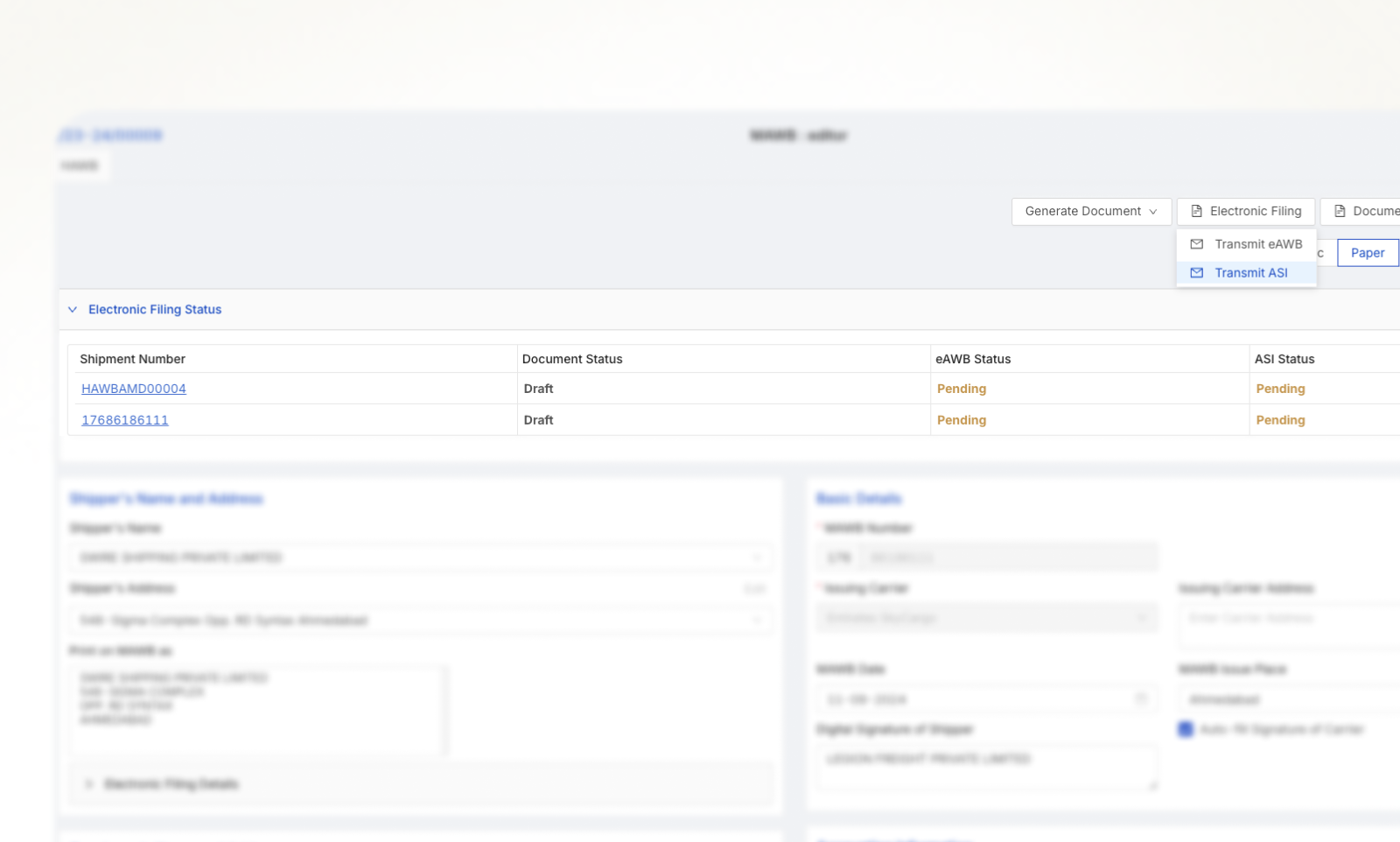Click the mail icon next to Transmit ASI

(1196, 273)
